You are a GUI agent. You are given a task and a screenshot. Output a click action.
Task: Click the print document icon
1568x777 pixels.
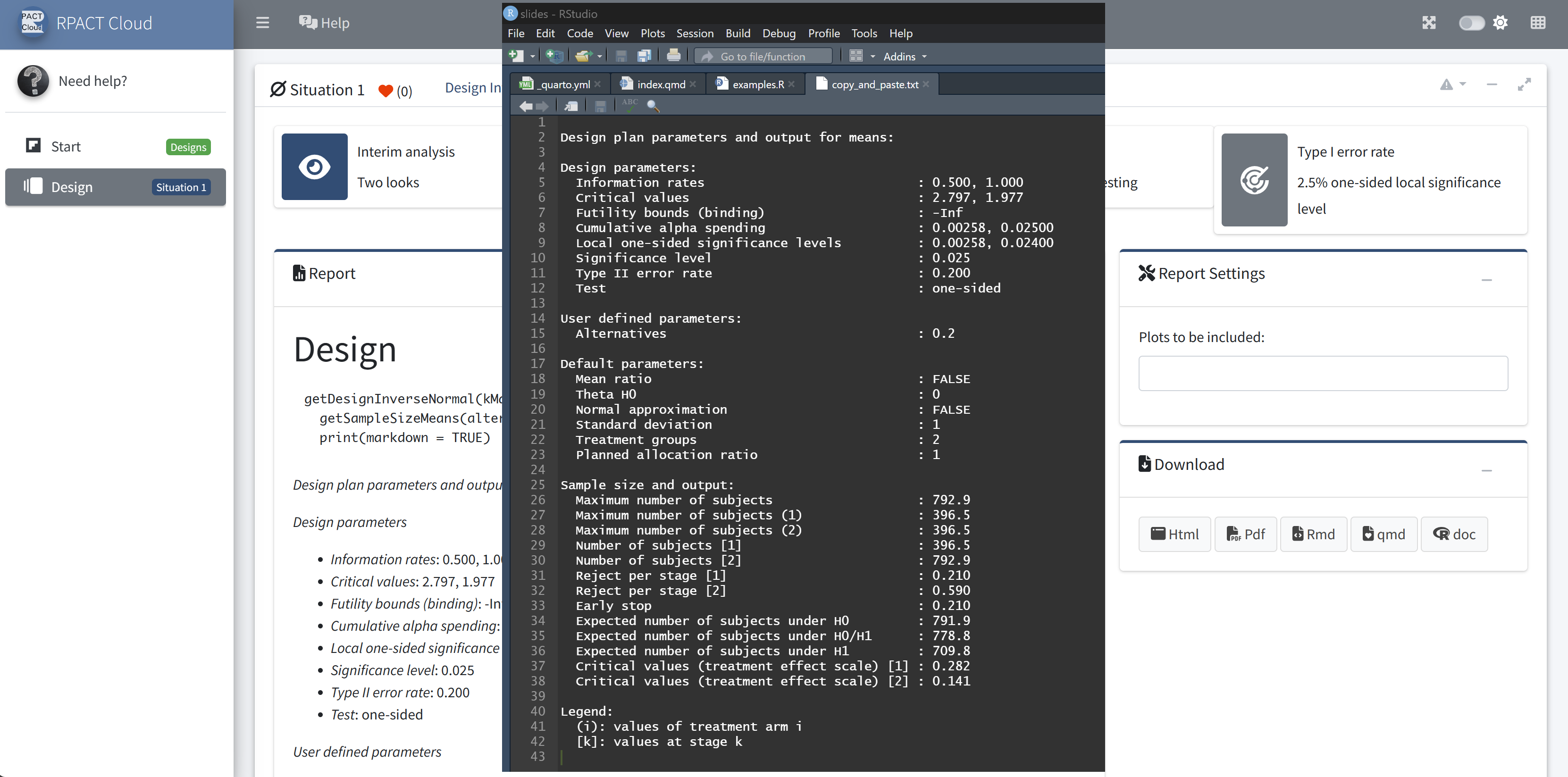pos(673,56)
